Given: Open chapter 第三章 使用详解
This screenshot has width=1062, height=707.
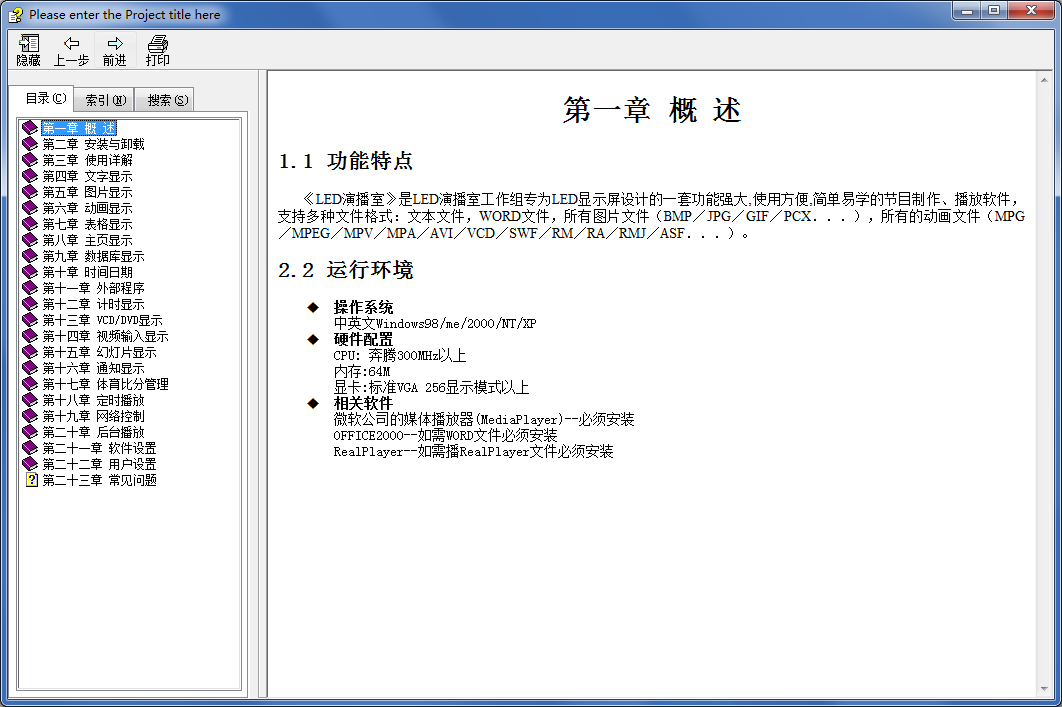Looking at the screenshot, I should (x=87, y=160).
